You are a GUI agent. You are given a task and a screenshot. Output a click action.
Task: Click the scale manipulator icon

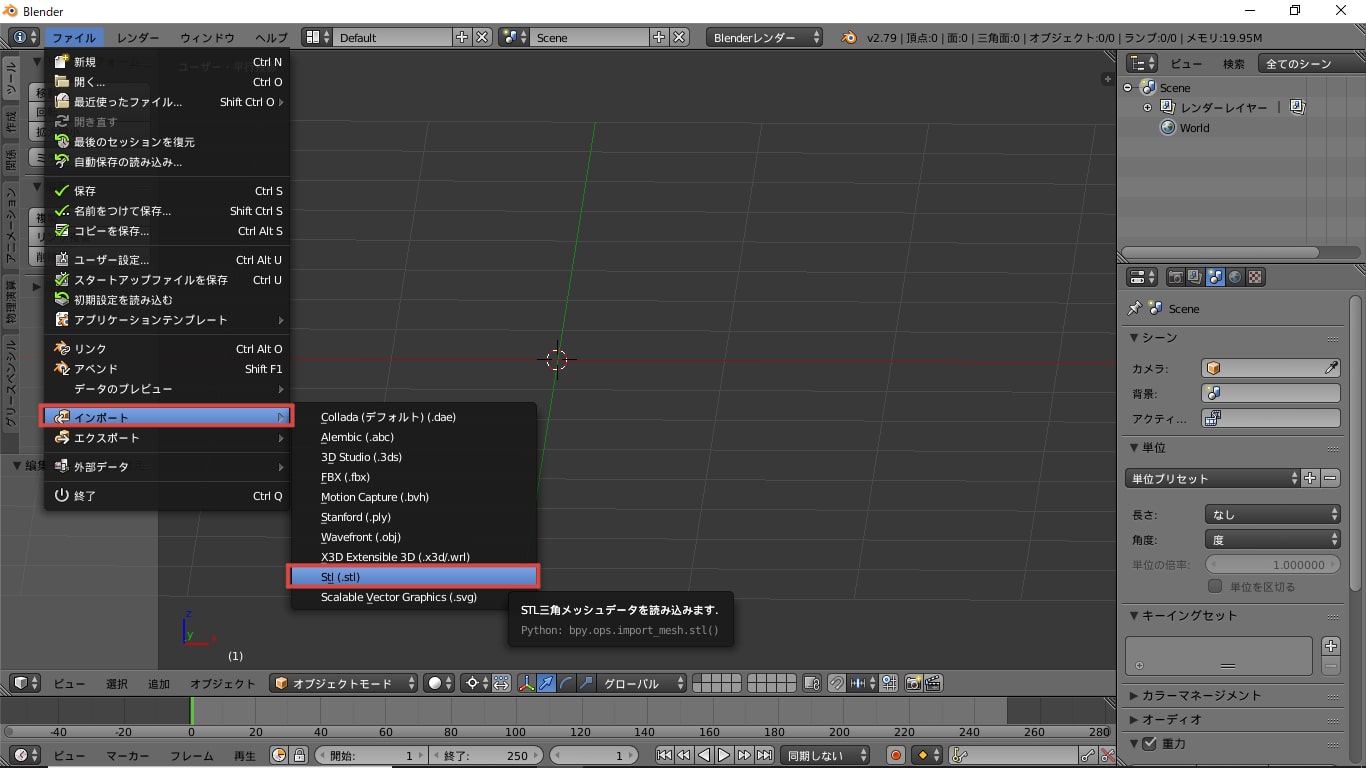tap(587, 683)
